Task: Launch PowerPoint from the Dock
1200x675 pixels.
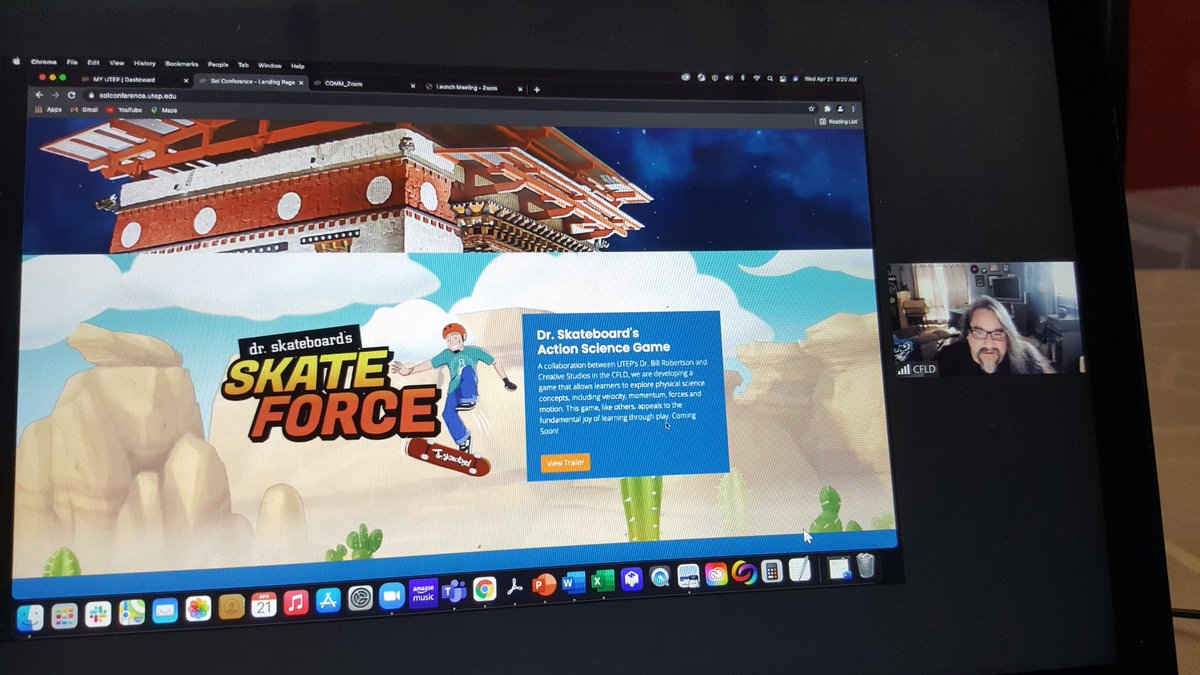Action: (x=545, y=586)
